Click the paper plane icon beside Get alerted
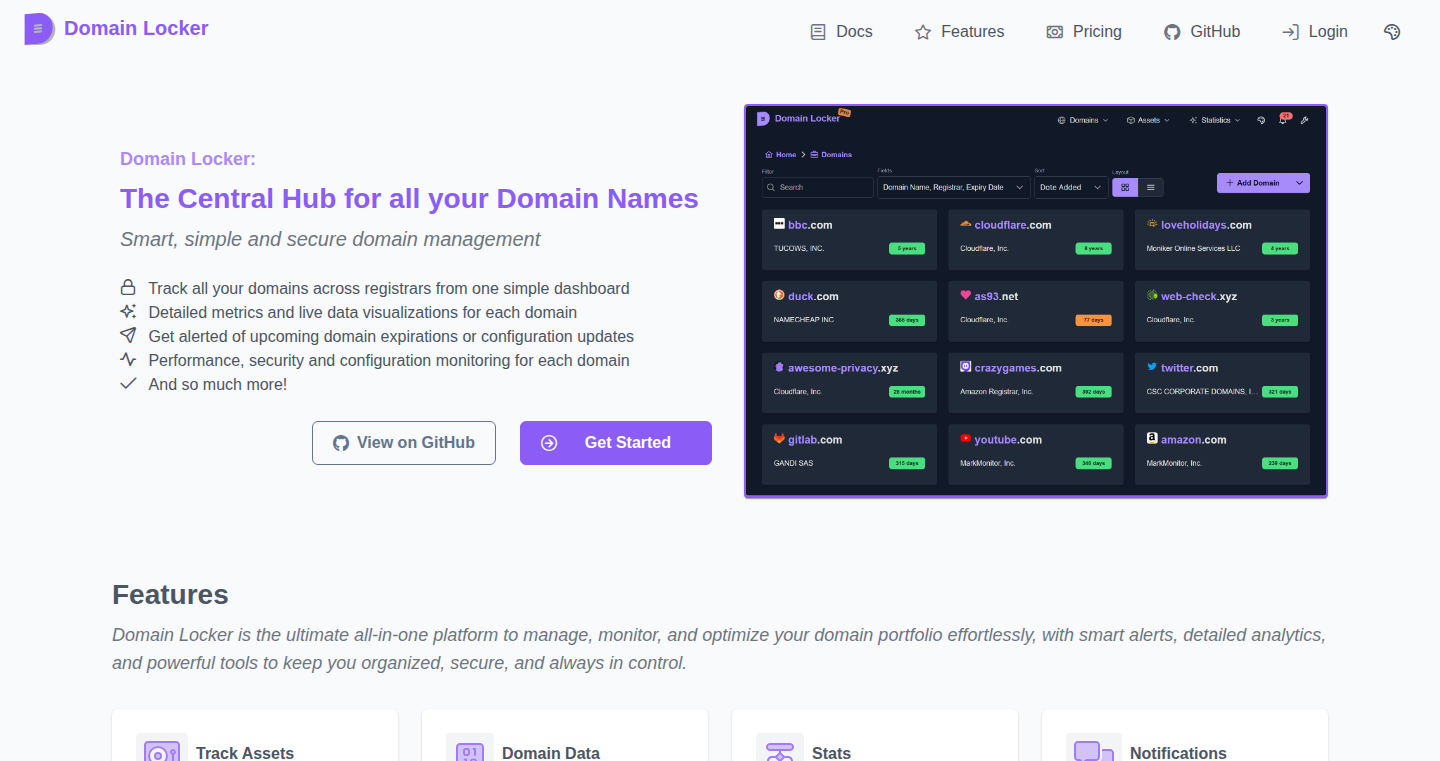 pos(128,336)
